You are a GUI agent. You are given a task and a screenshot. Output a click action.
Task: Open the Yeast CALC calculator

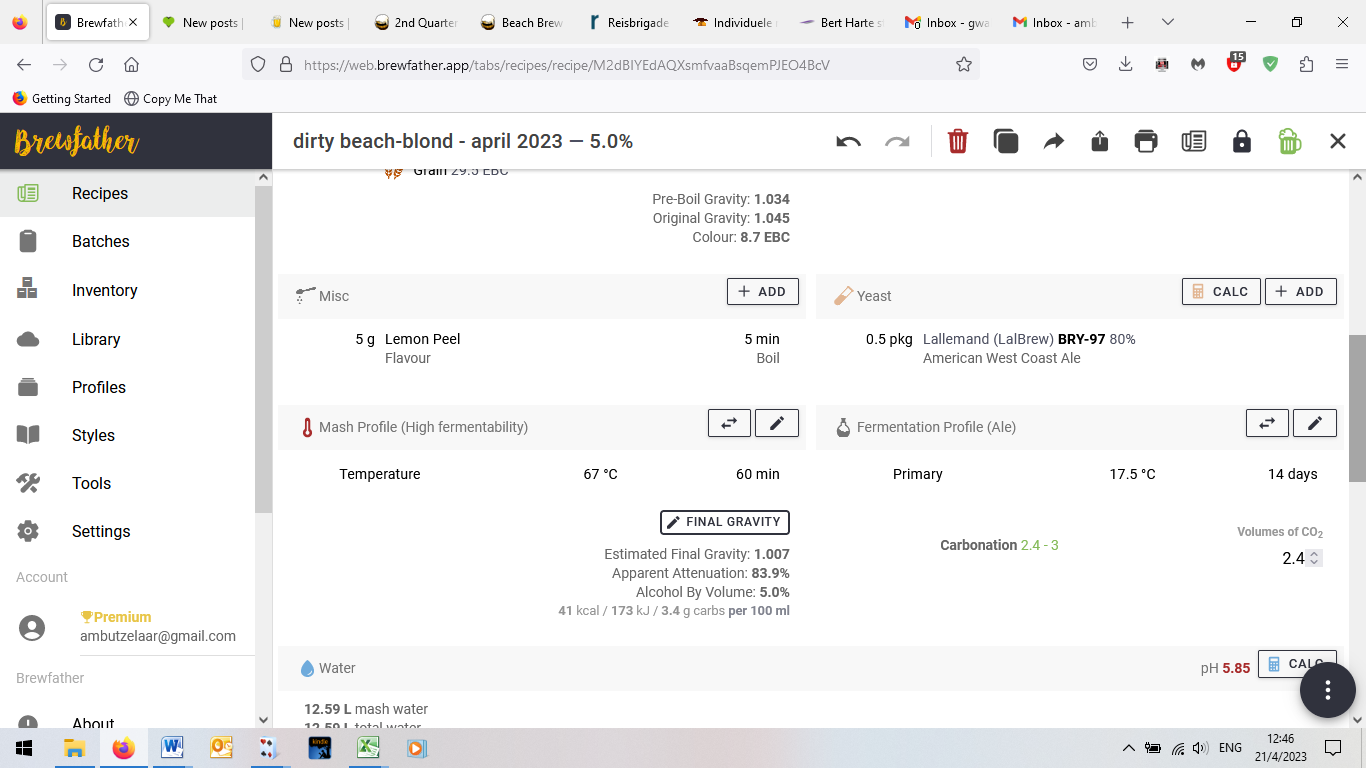(x=1220, y=292)
